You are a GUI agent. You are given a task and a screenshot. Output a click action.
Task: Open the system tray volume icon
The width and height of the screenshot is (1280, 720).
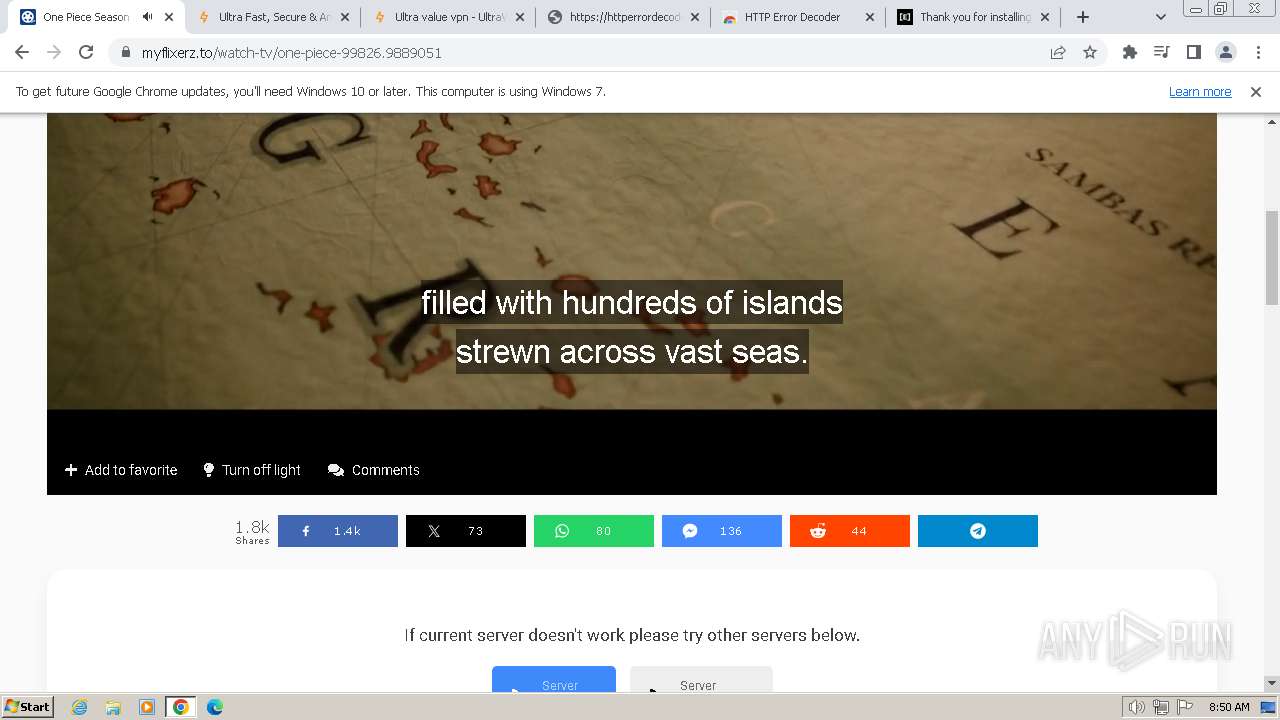[1137, 707]
